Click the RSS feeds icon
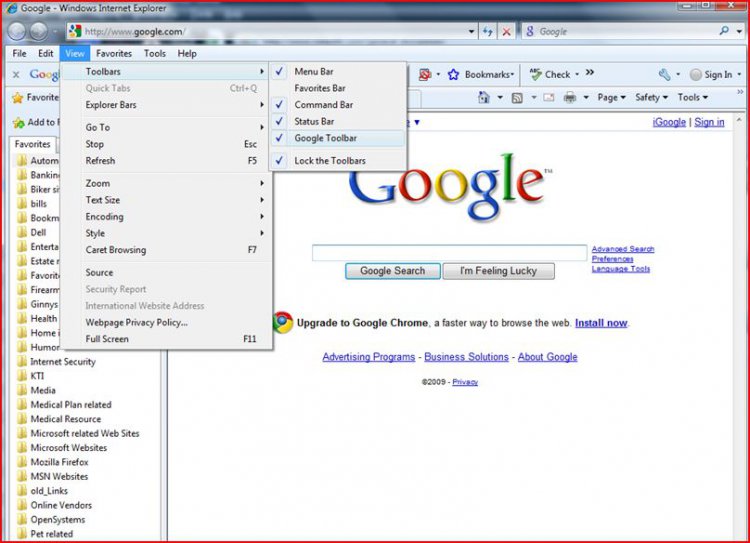750x543 pixels. (517, 98)
